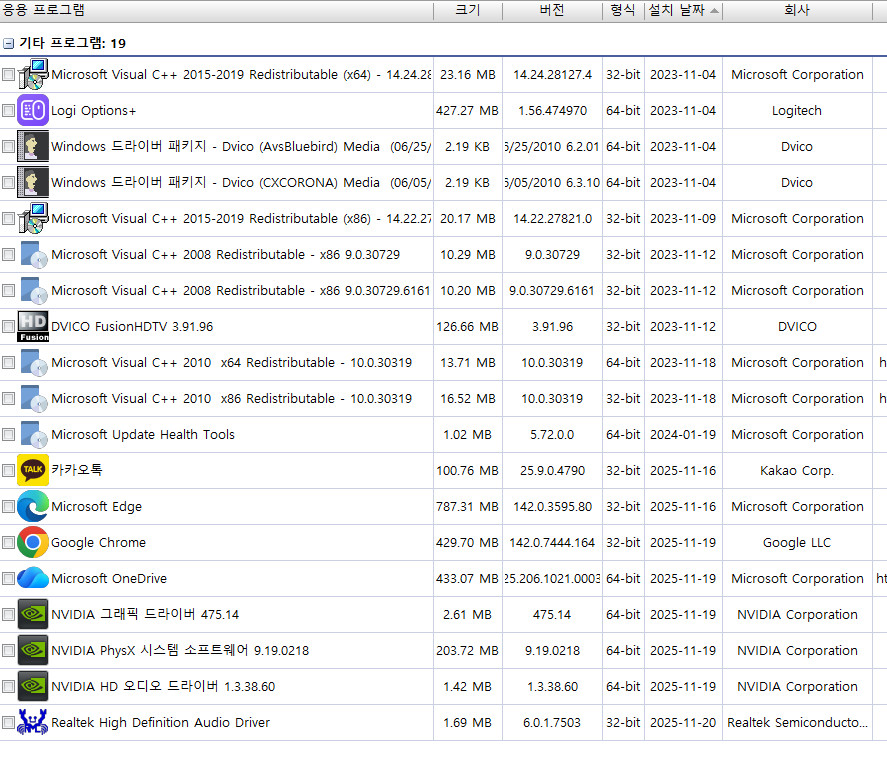Click the NVIDIA PhysX icon
The image size is (887, 770).
click(x=33, y=651)
